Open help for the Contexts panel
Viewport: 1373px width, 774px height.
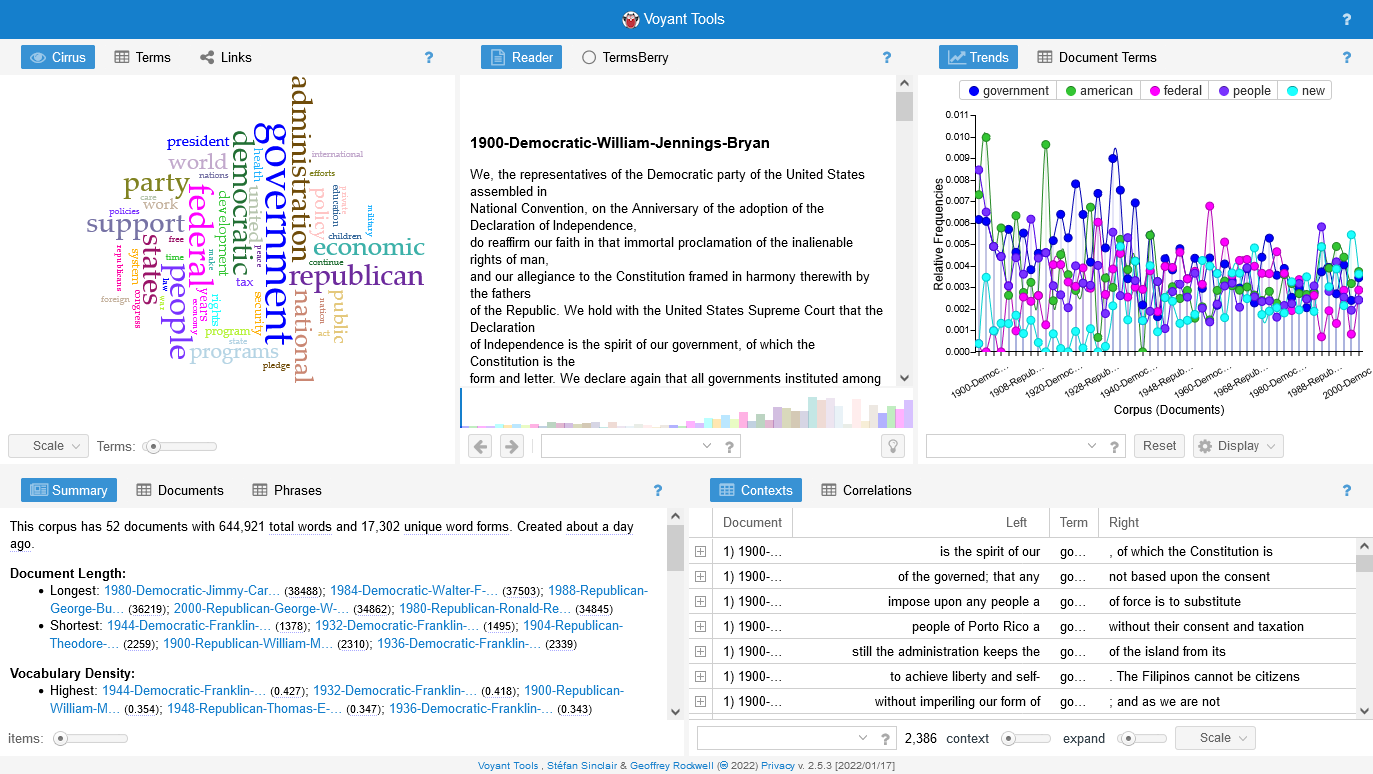pos(1346,490)
